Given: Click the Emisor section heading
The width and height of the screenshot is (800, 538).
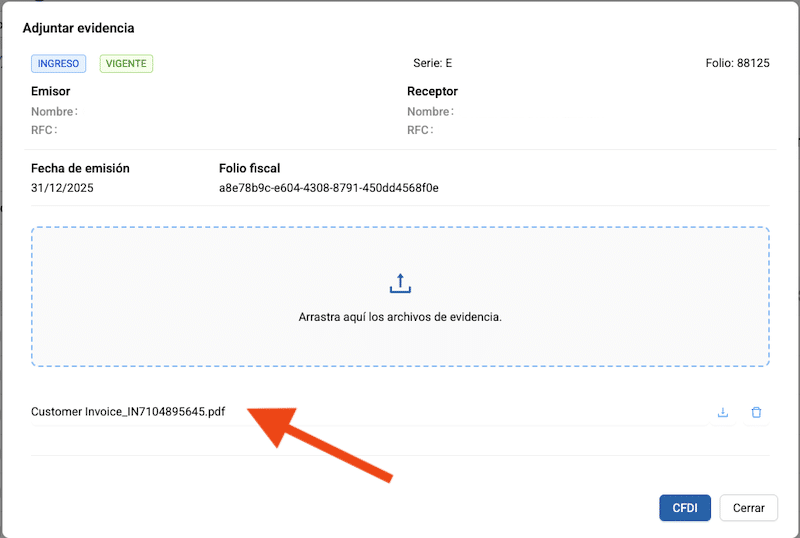Looking at the screenshot, I should tap(50, 92).
